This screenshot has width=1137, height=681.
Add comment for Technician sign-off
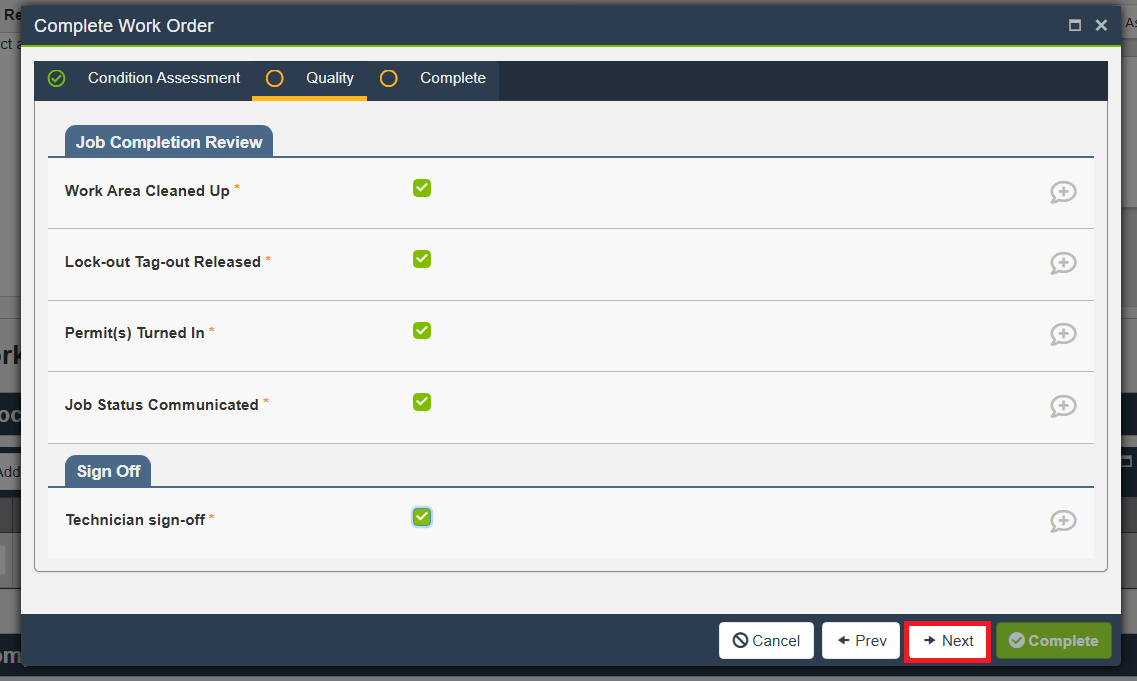[x=1062, y=521]
